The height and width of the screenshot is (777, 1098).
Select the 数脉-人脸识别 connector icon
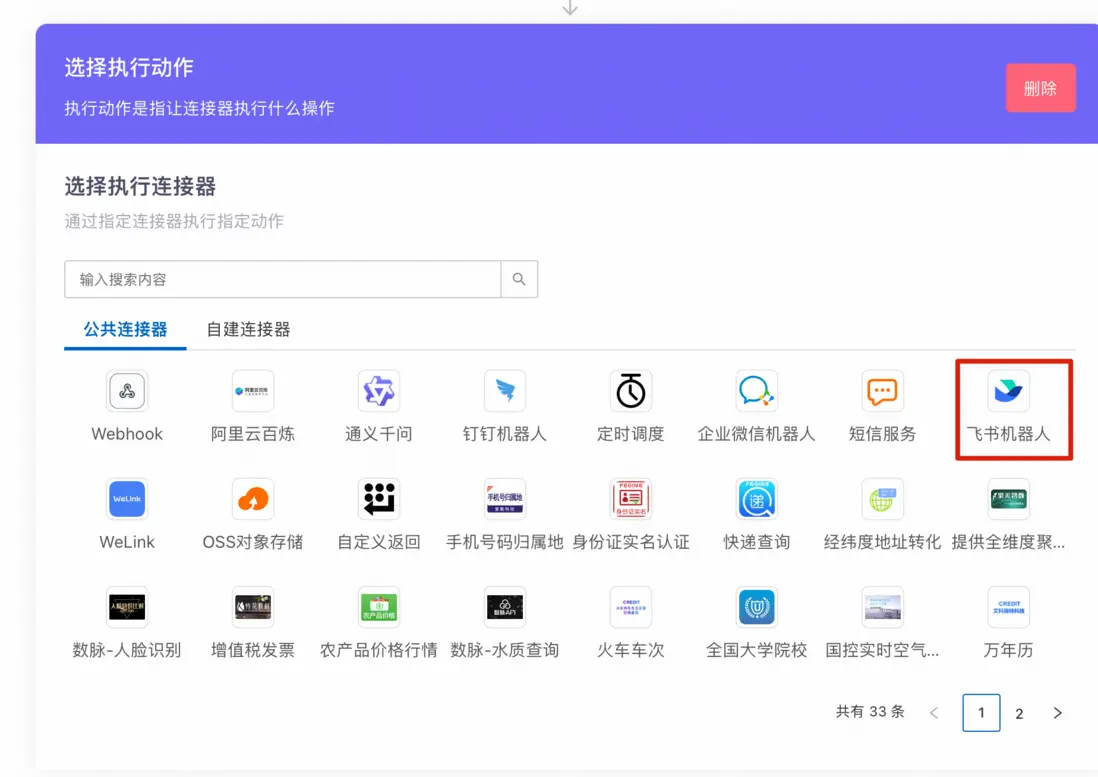pyautogui.click(x=127, y=607)
